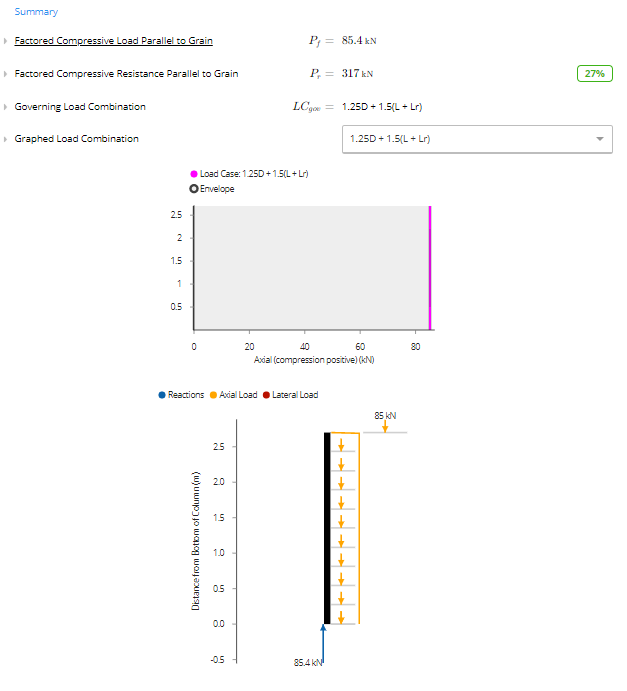Image resolution: width=627 pixels, height=691 pixels.
Task: Toggle the blue Reactions legend dot
Action: (x=162, y=395)
